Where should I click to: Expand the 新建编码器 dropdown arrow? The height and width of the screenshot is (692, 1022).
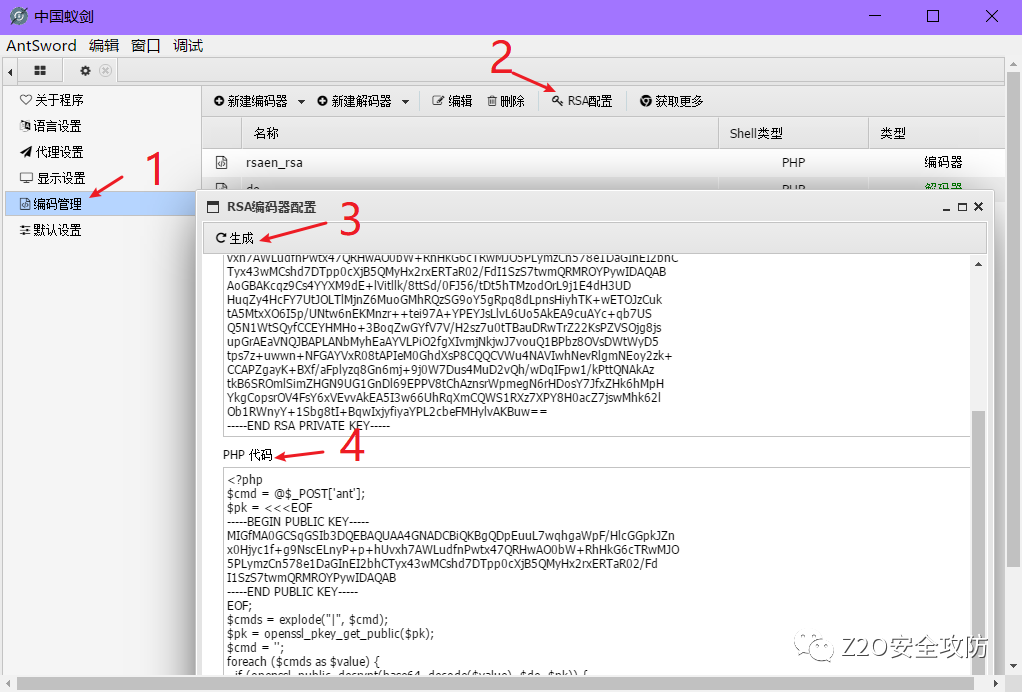[x=301, y=102]
